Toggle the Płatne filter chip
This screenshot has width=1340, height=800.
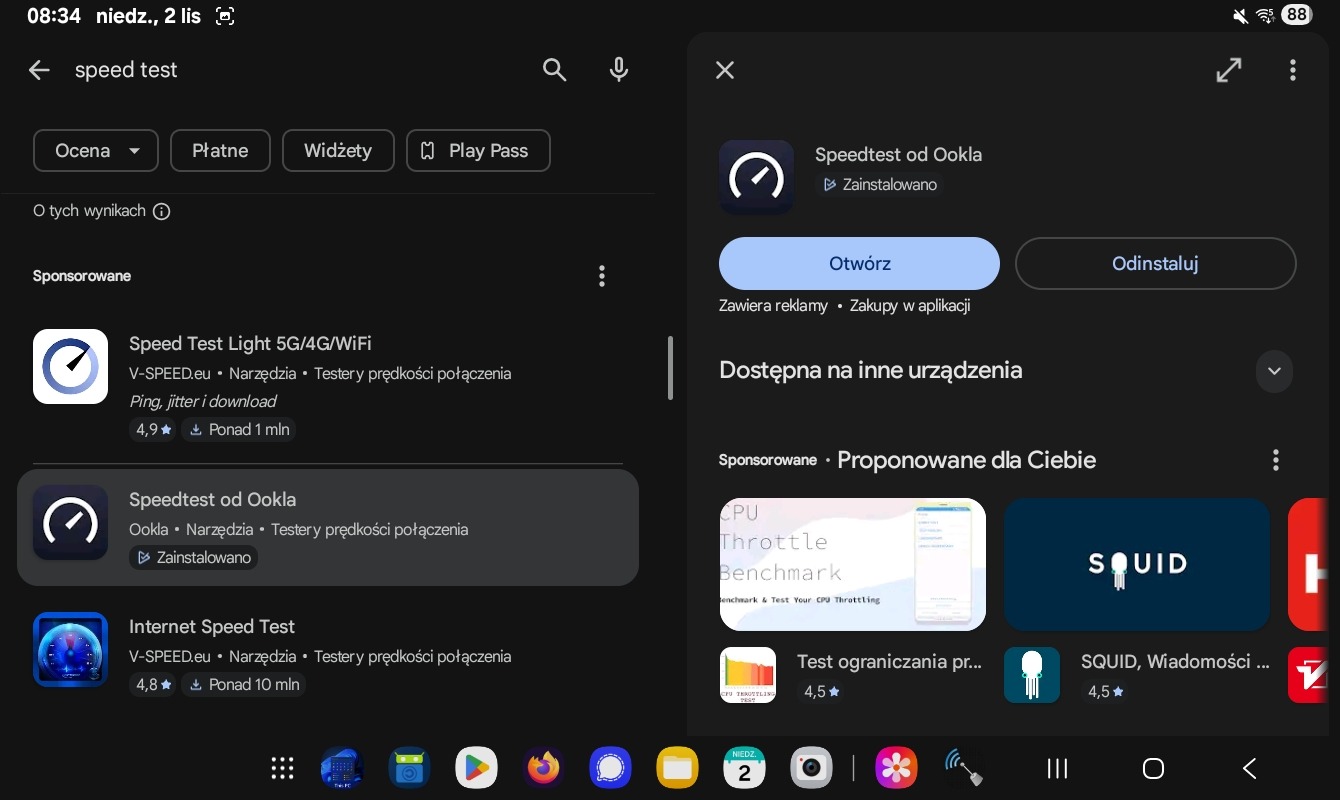coord(220,151)
